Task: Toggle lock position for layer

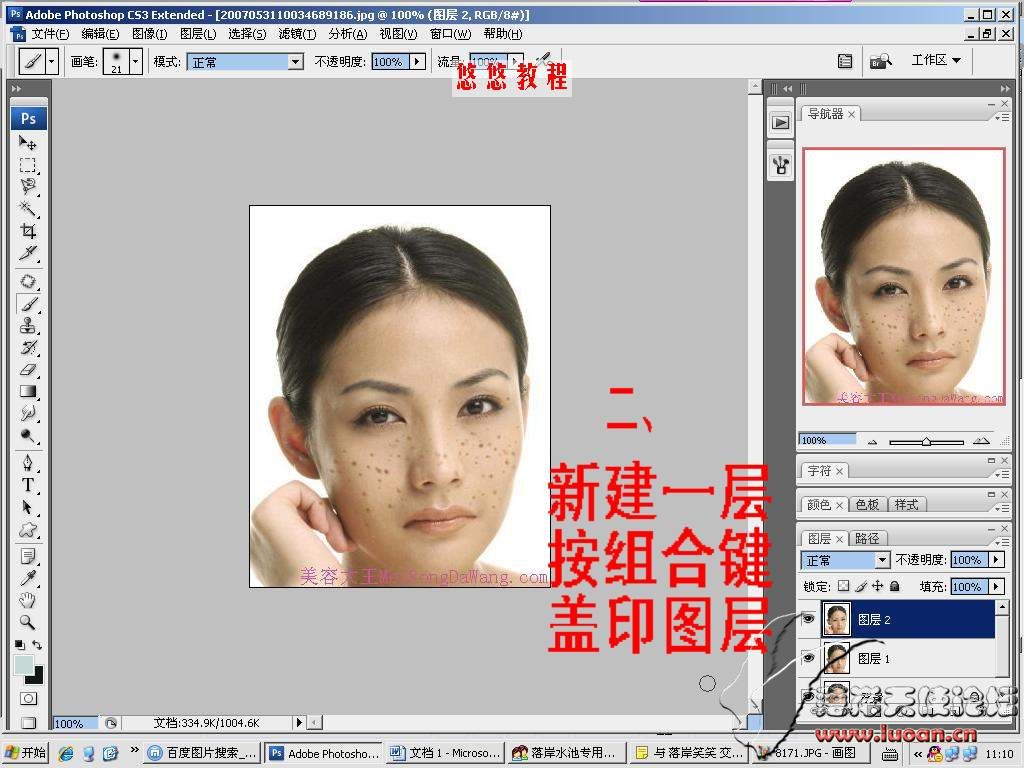Action: (x=877, y=586)
